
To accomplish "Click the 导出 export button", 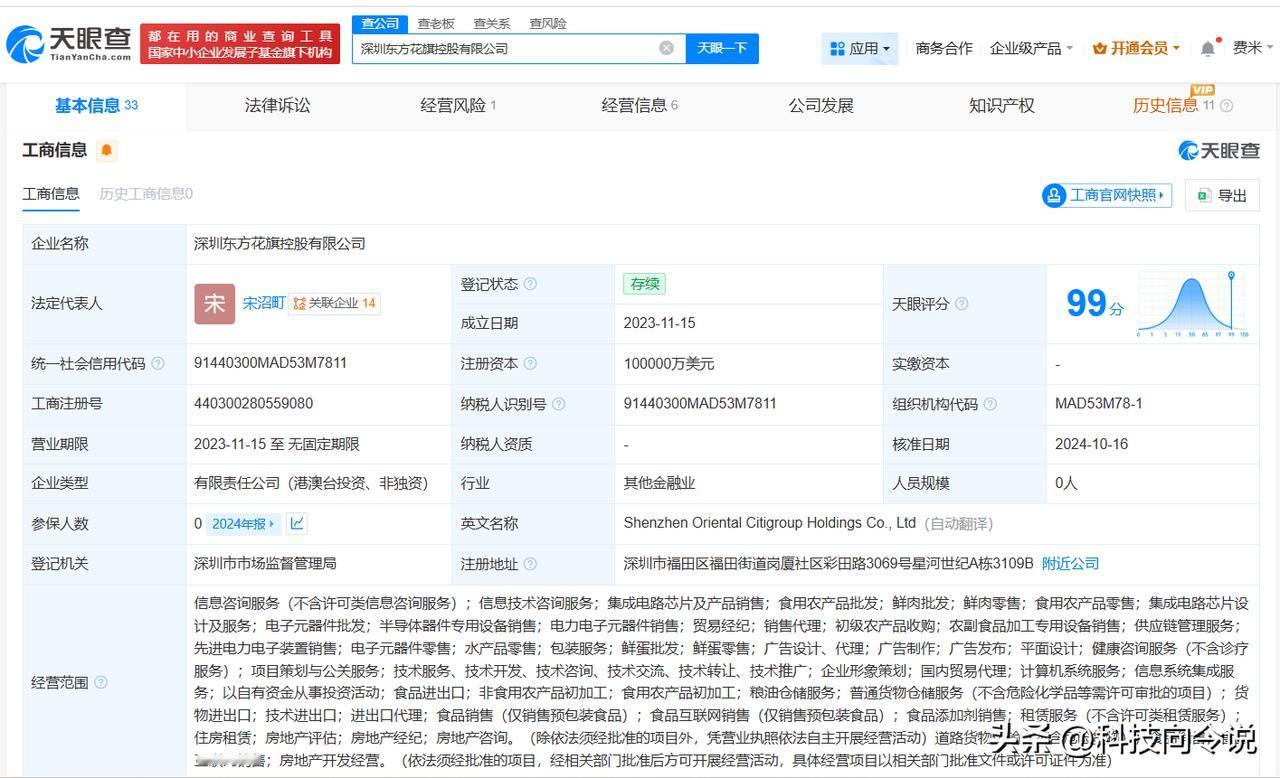I will point(1222,195).
